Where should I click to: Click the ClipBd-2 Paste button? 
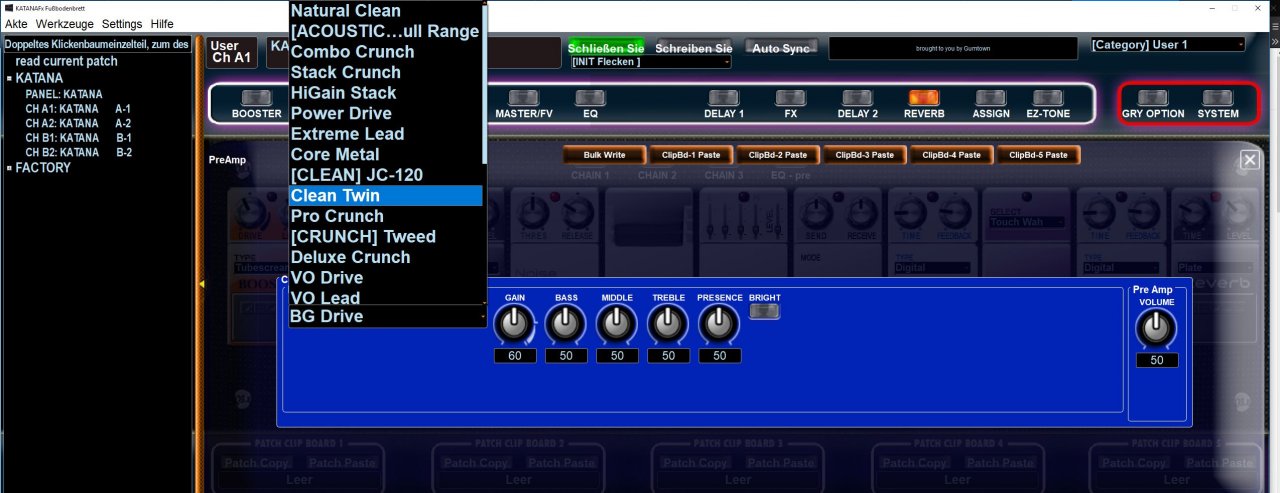(778, 155)
